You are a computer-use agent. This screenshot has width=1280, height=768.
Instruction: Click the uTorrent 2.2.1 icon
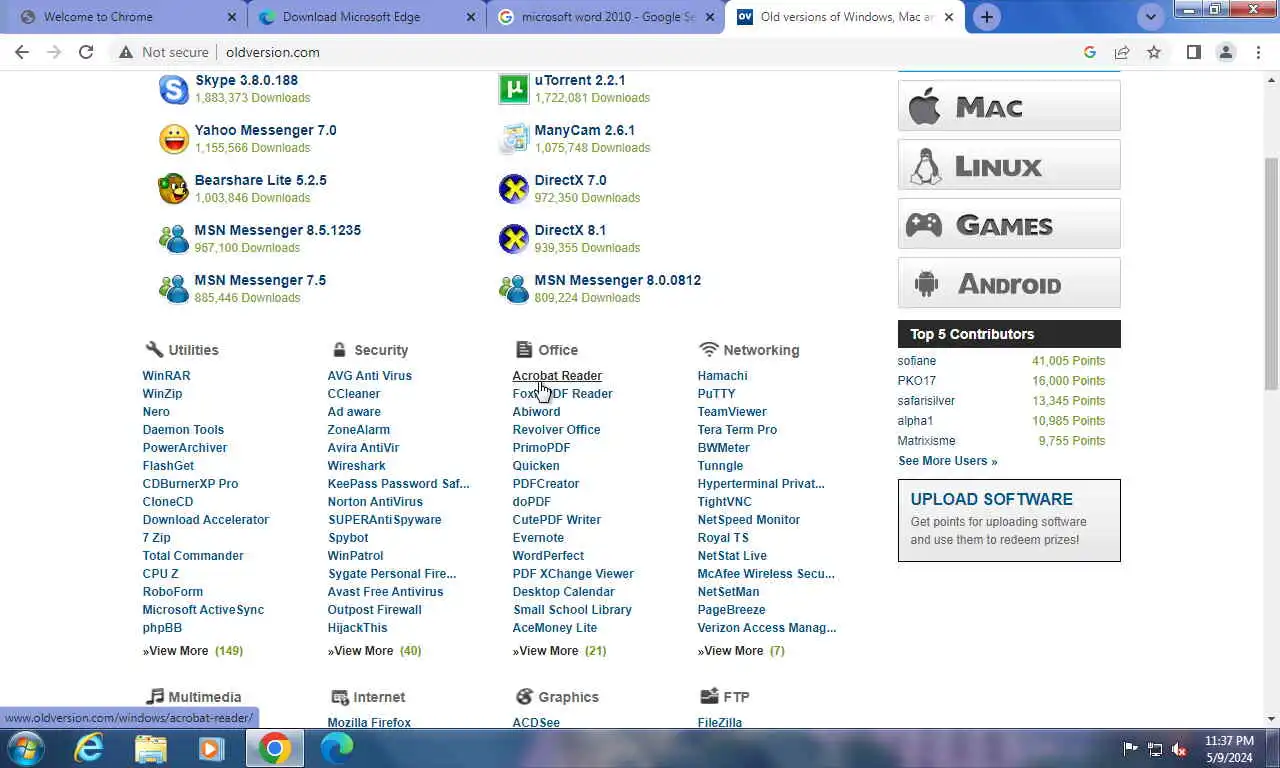pos(513,89)
